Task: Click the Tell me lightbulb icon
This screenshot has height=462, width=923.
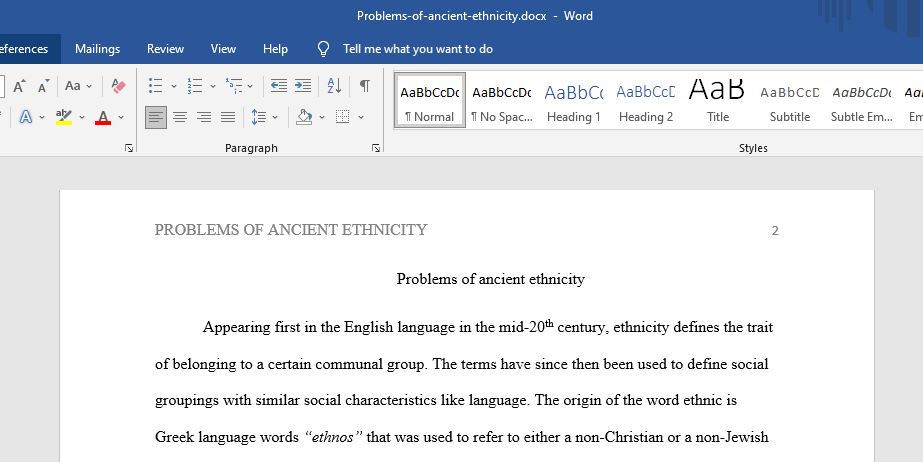Action: click(323, 49)
